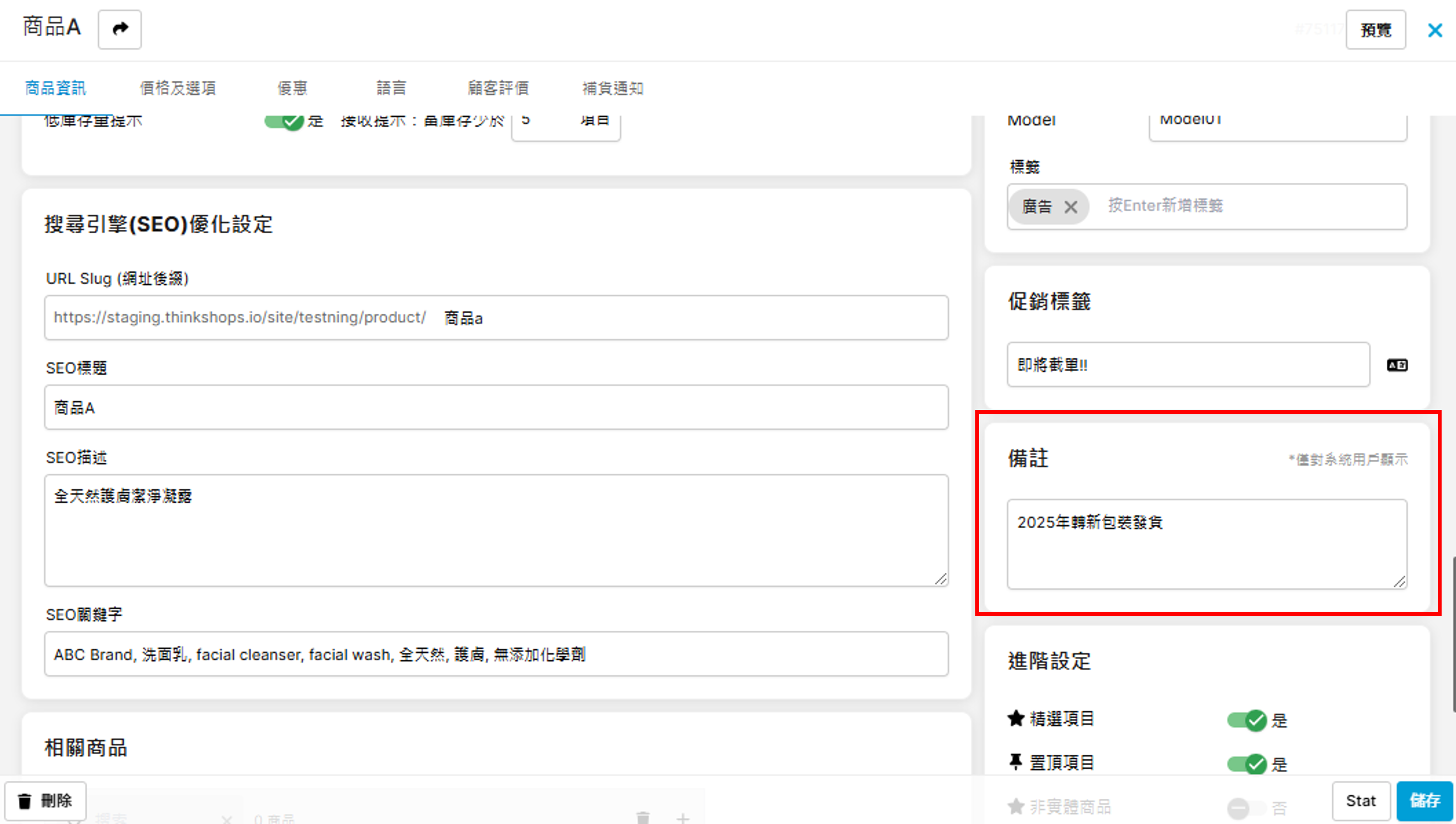Click into the SEO關鍵字 input field
The height and width of the screenshot is (824, 1456).
click(x=496, y=654)
